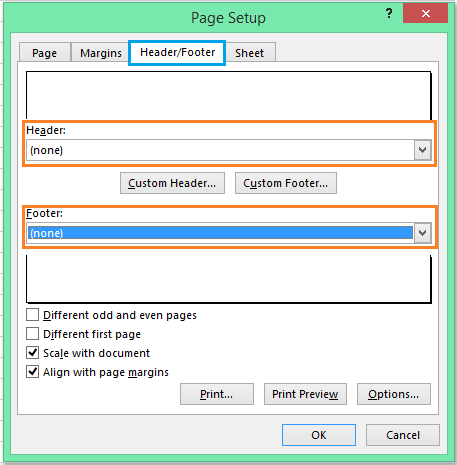Select the Header/Footer tab

(177, 52)
